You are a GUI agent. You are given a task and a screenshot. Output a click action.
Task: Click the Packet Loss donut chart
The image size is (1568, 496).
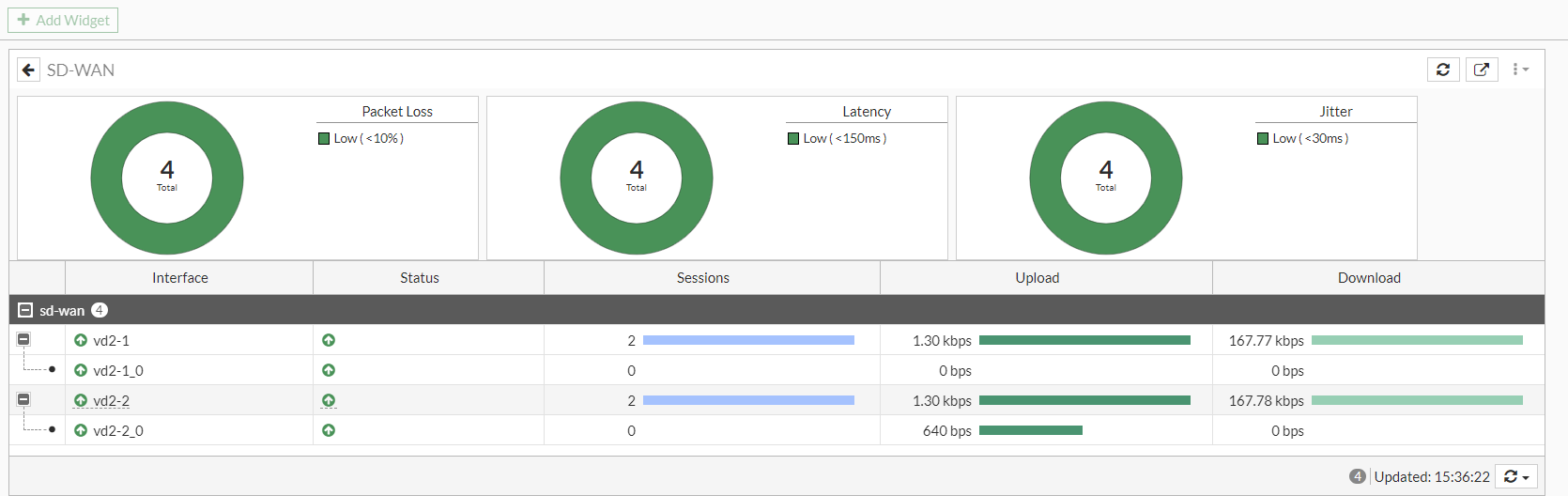tap(167, 178)
